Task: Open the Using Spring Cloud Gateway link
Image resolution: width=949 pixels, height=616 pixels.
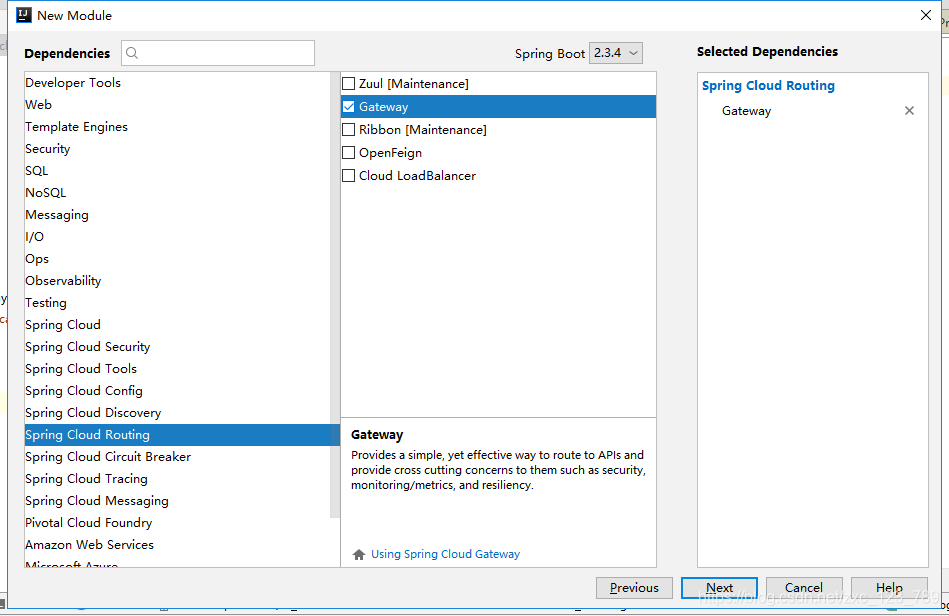Action: pyautogui.click(x=445, y=554)
